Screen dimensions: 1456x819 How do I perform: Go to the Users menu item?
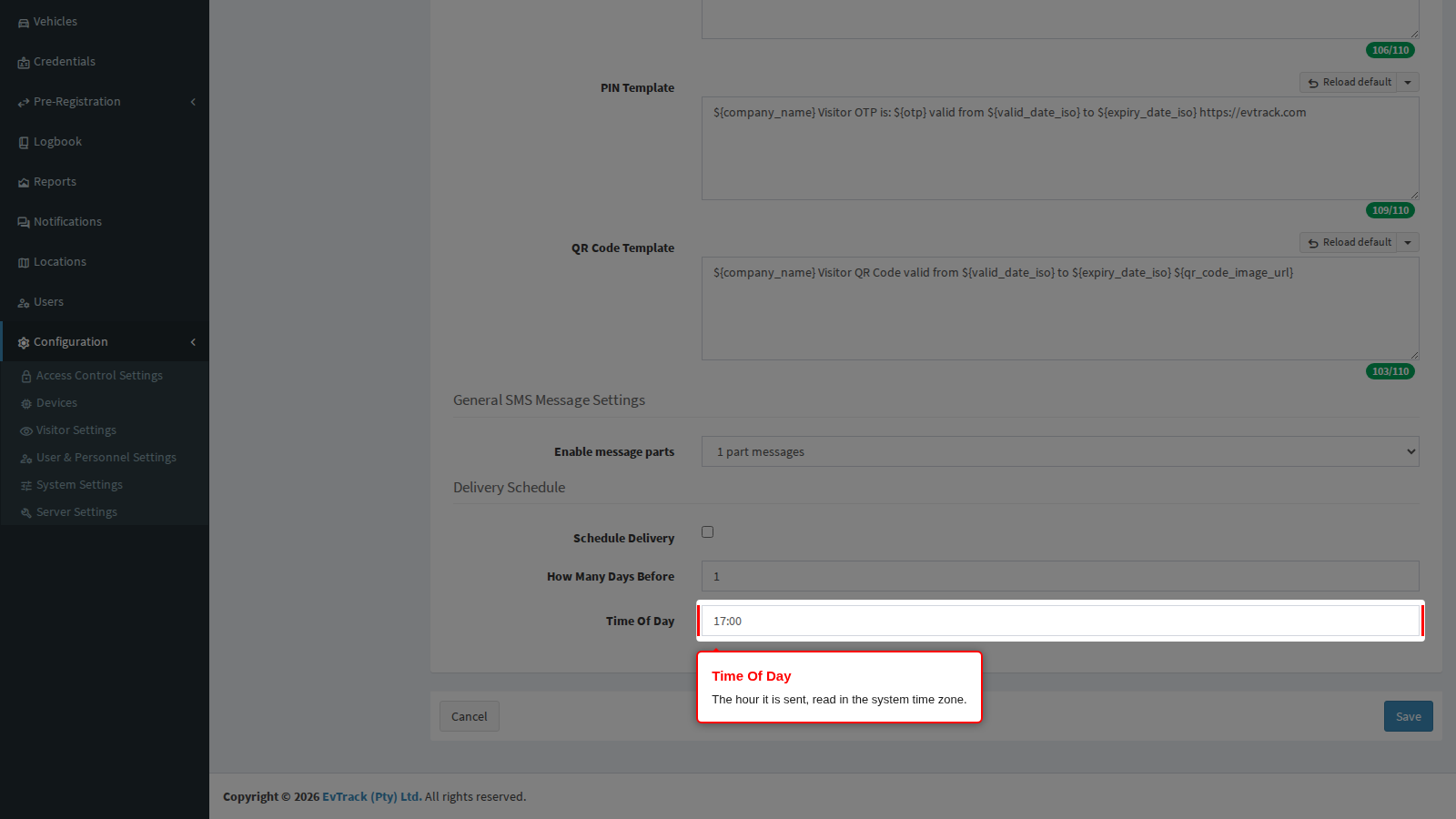[x=105, y=302]
